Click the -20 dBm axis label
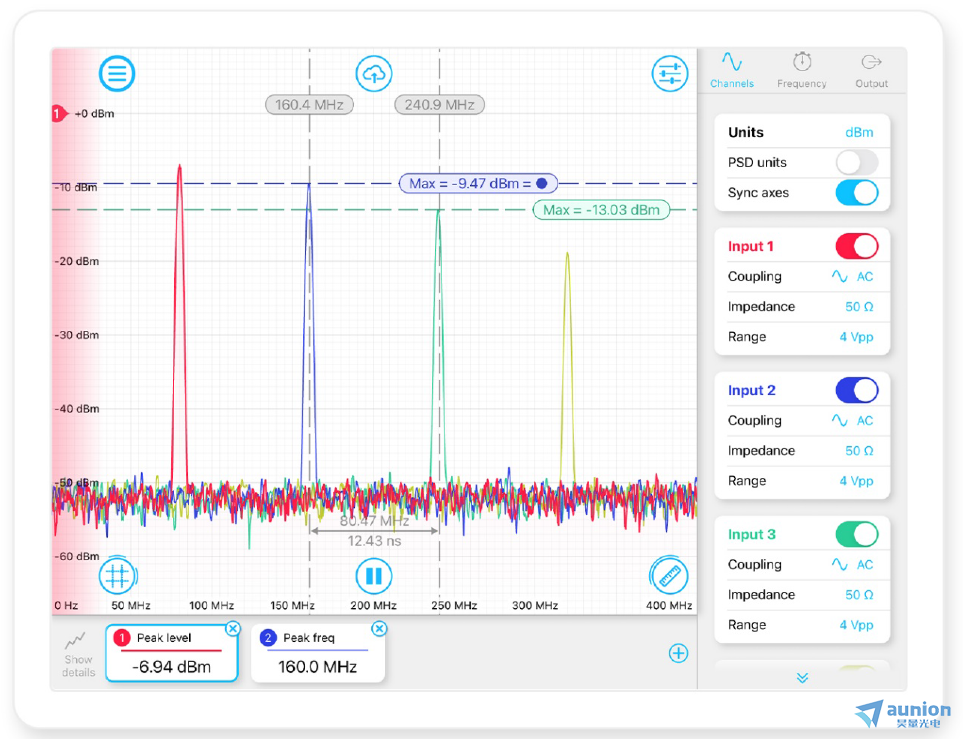This screenshot has height=739, width=963. [x=77, y=261]
